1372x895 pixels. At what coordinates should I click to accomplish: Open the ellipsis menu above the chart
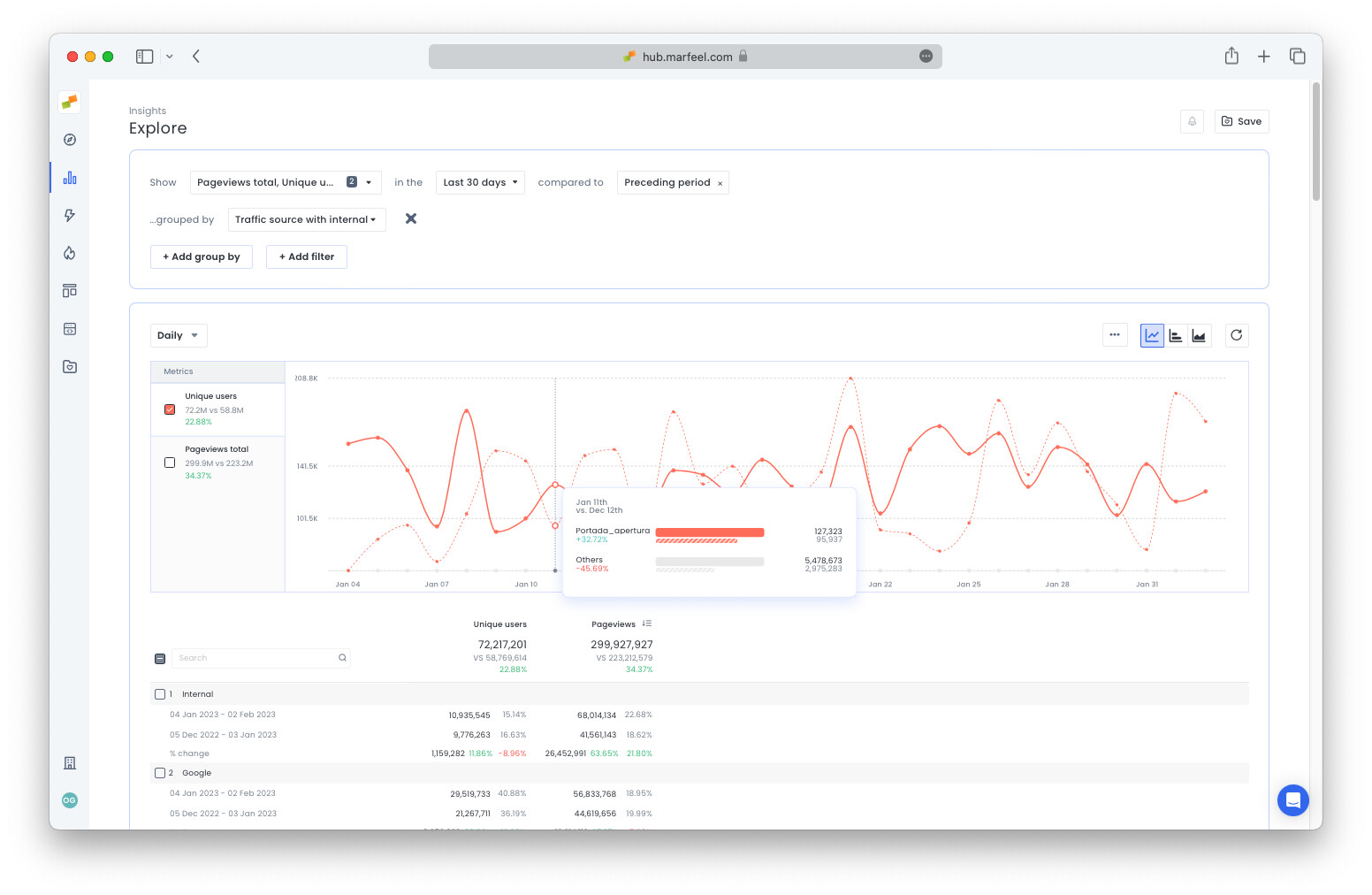pos(1115,335)
